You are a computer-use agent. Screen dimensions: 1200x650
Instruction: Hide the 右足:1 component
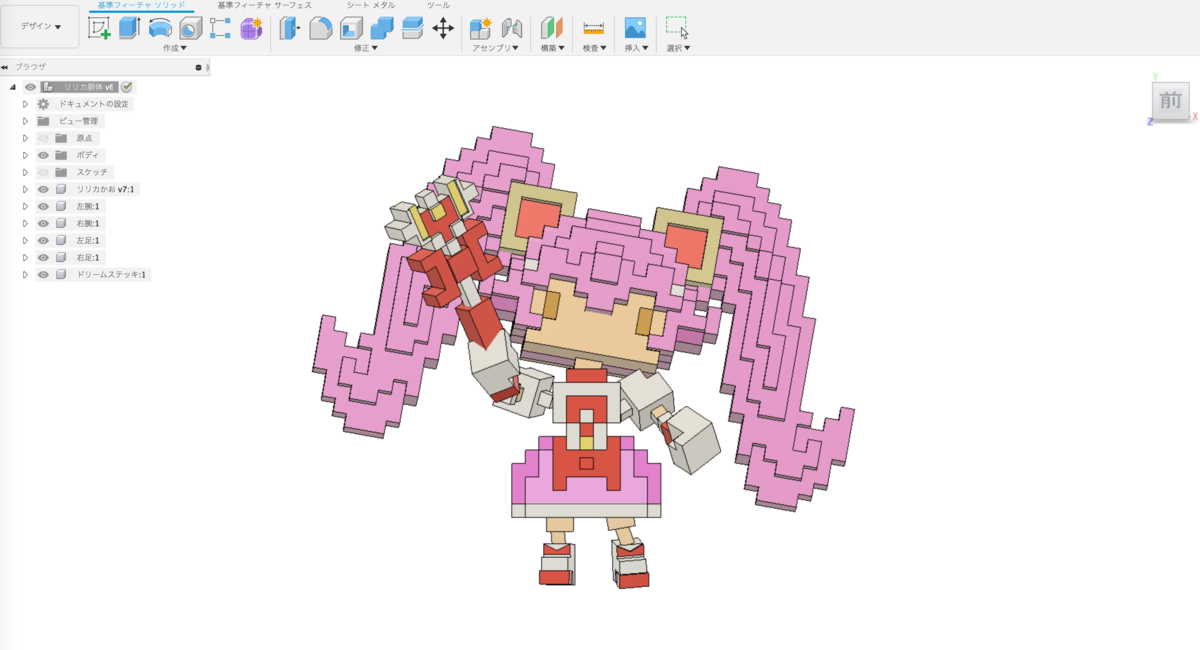click(43, 257)
